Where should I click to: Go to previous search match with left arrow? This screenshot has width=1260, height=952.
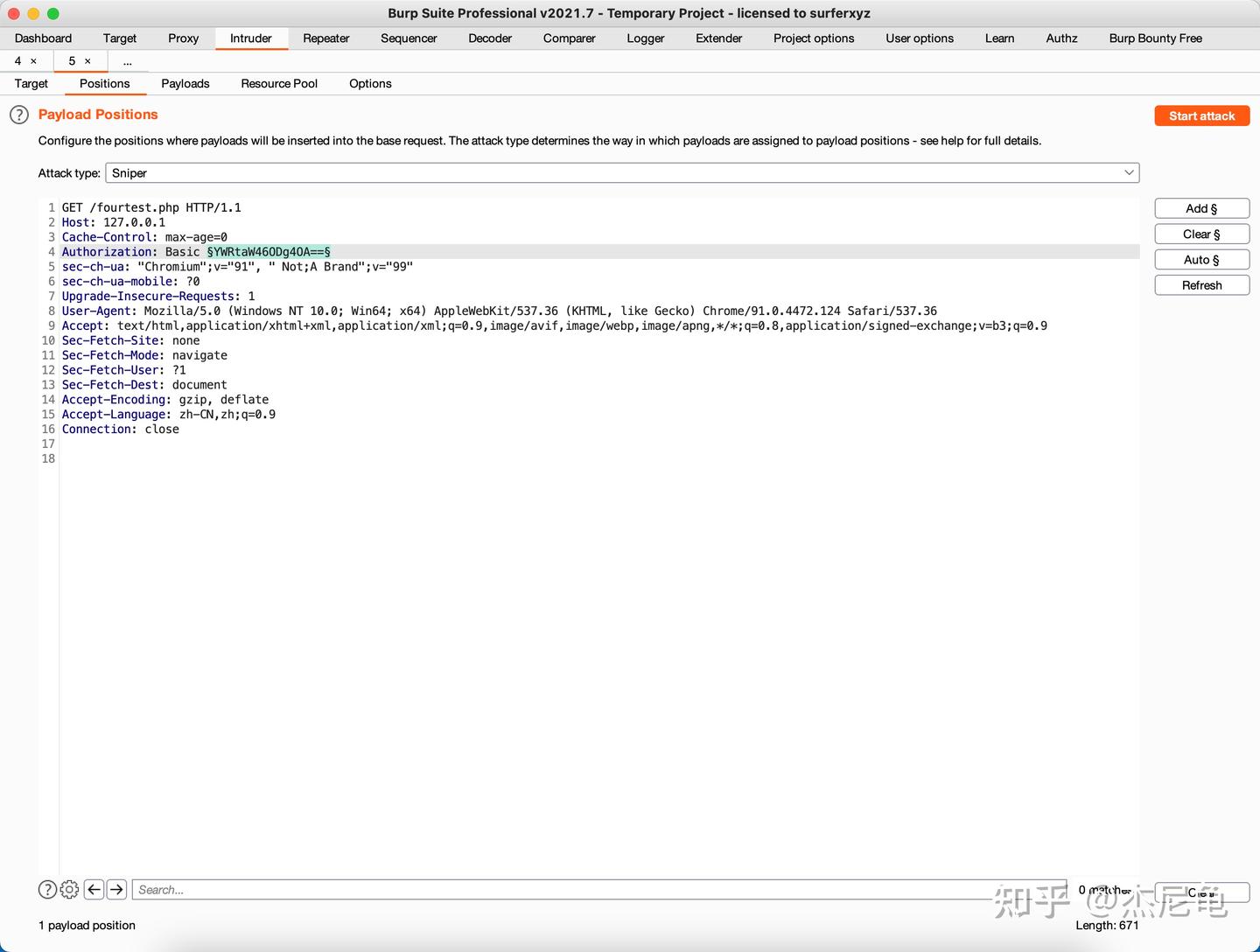coord(94,890)
